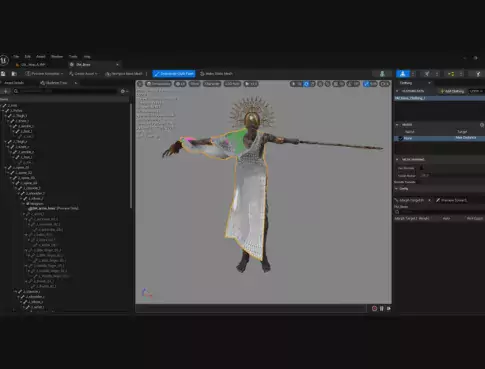Open the Lit view mode dropdown

click(180, 84)
